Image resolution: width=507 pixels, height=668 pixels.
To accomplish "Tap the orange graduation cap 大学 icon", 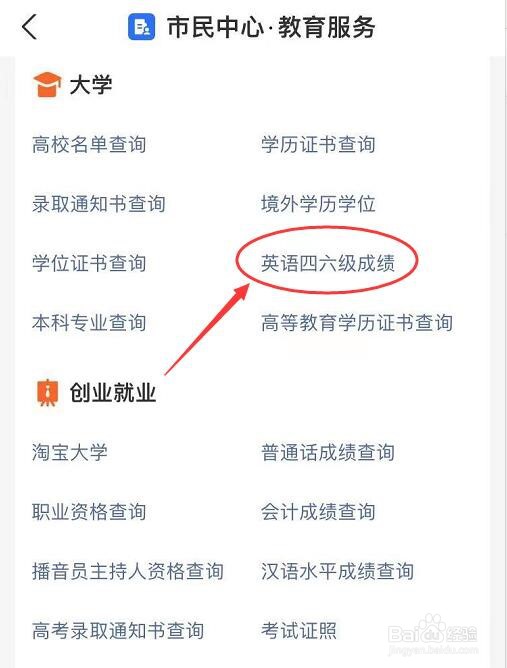I will point(46,84).
